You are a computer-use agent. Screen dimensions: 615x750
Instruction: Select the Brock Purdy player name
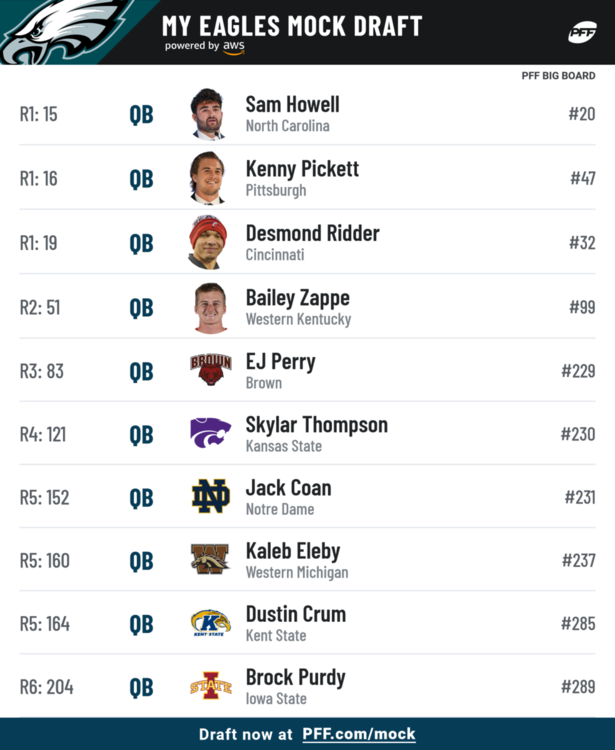[296, 677]
